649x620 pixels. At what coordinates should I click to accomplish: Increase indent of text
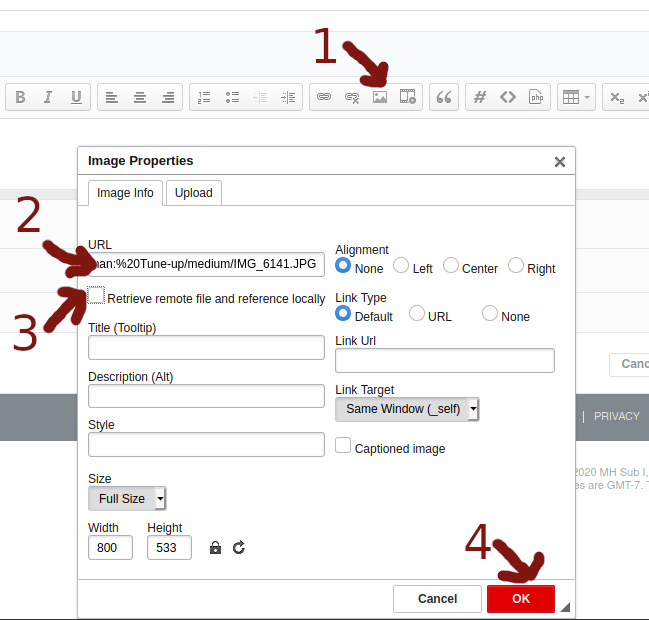tap(288, 97)
